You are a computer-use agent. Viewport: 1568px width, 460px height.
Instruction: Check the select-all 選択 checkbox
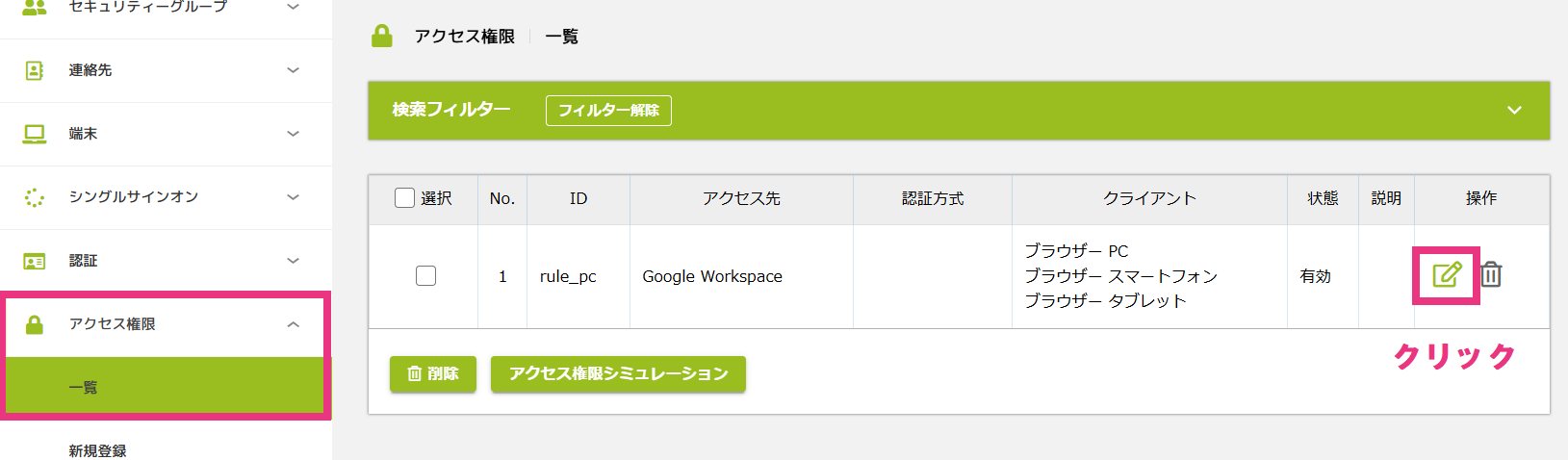[x=404, y=198]
